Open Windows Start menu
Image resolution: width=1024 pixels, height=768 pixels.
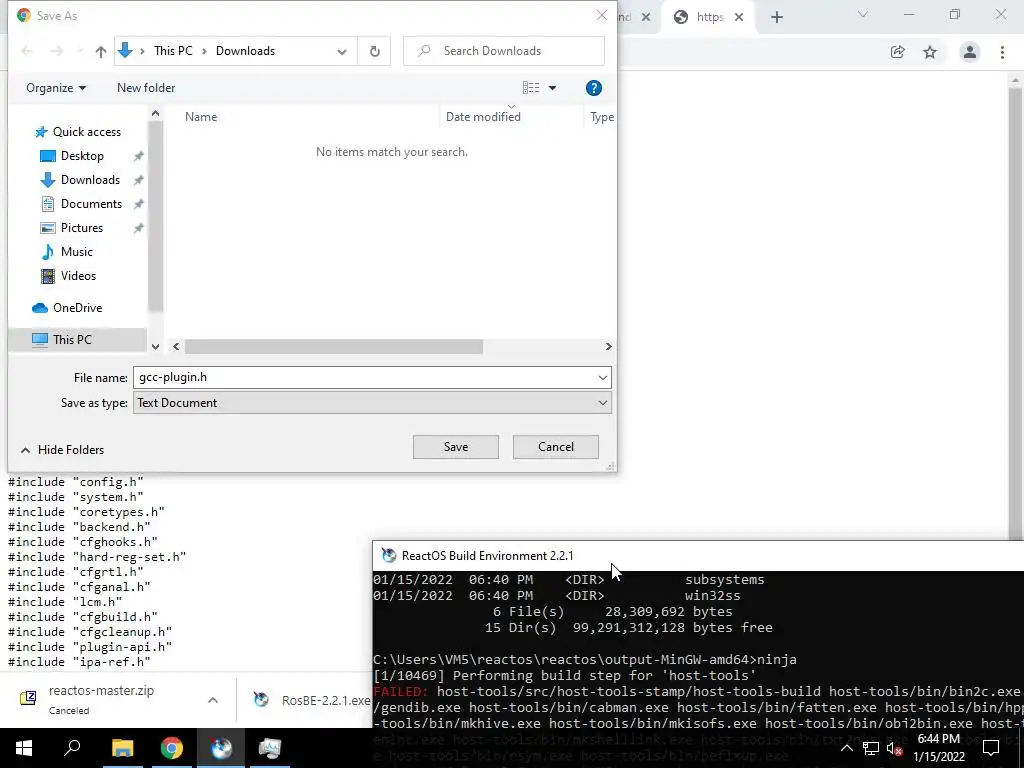[x=24, y=748]
